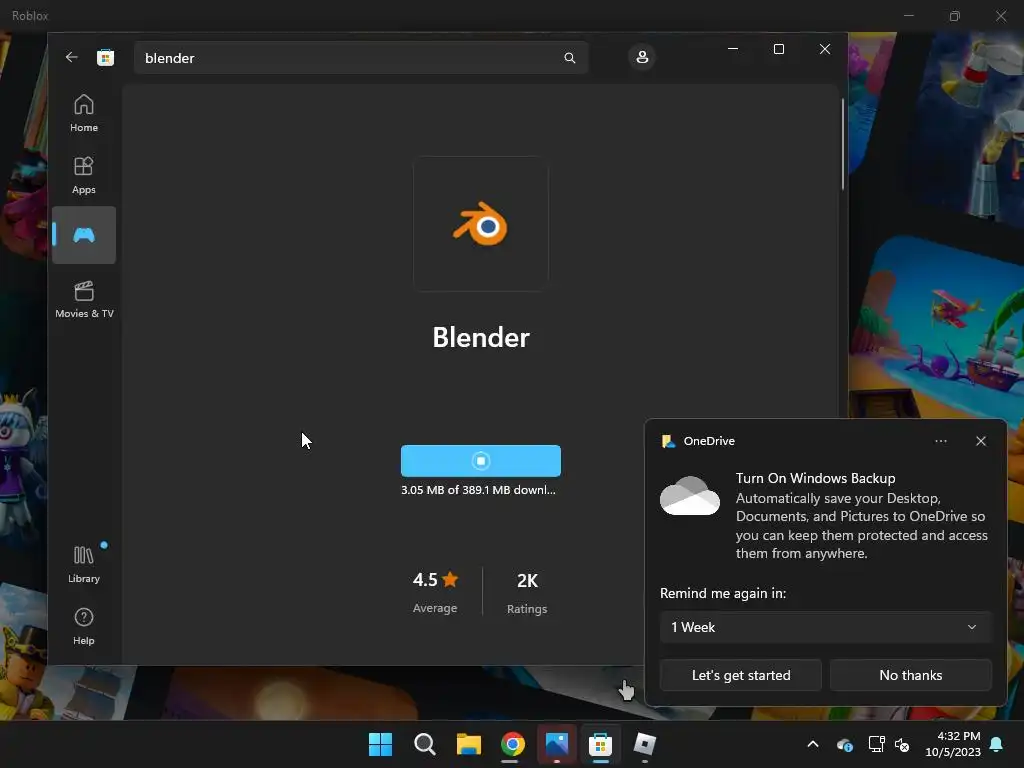Open Google Chrome from taskbar
This screenshot has height=768, width=1024.
tap(513, 744)
